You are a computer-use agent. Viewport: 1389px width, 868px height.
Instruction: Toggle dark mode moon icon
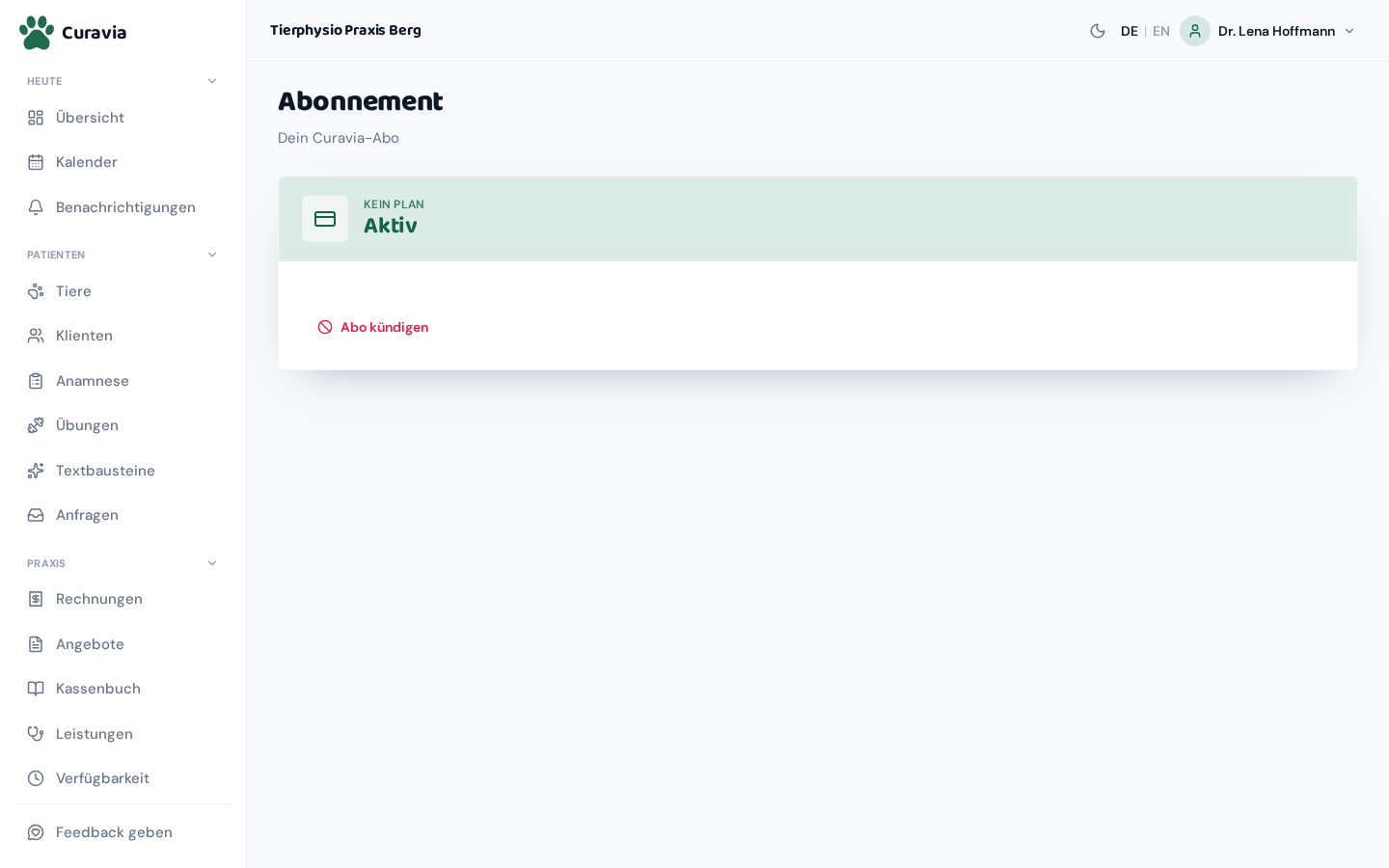pyautogui.click(x=1098, y=31)
